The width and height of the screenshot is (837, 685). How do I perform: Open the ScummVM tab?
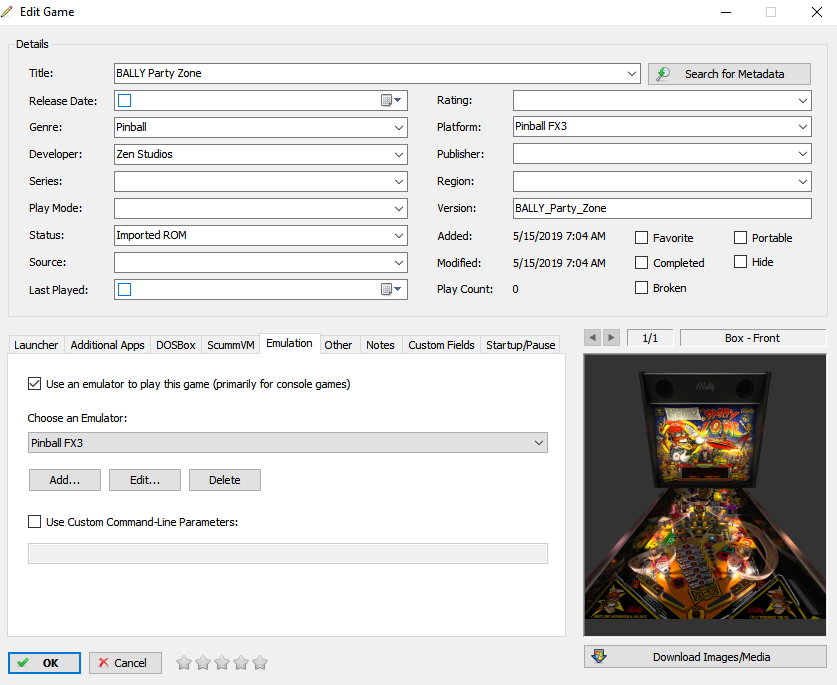[x=231, y=345]
